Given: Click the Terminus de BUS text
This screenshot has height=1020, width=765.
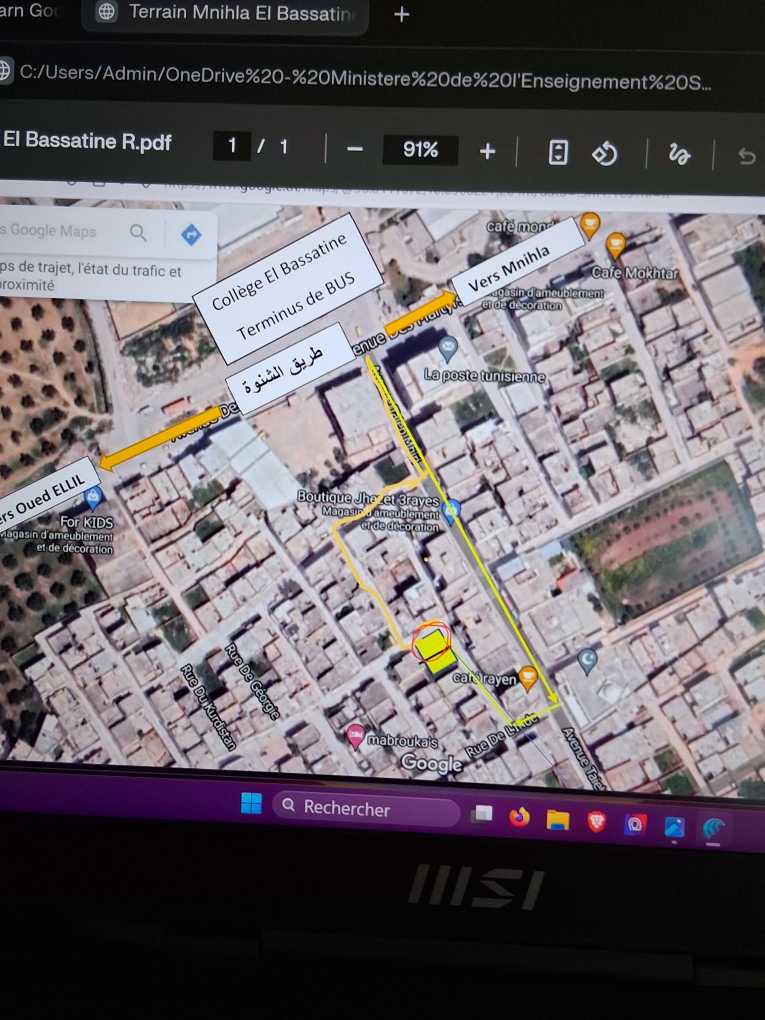Looking at the screenshot, I should (295, 305).
